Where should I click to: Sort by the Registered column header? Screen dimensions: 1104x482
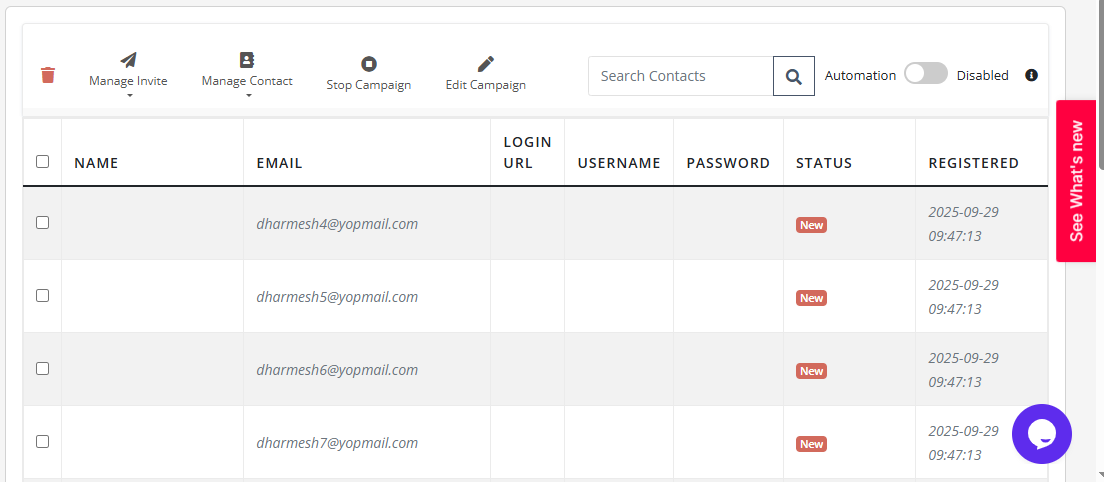point(973,163)
